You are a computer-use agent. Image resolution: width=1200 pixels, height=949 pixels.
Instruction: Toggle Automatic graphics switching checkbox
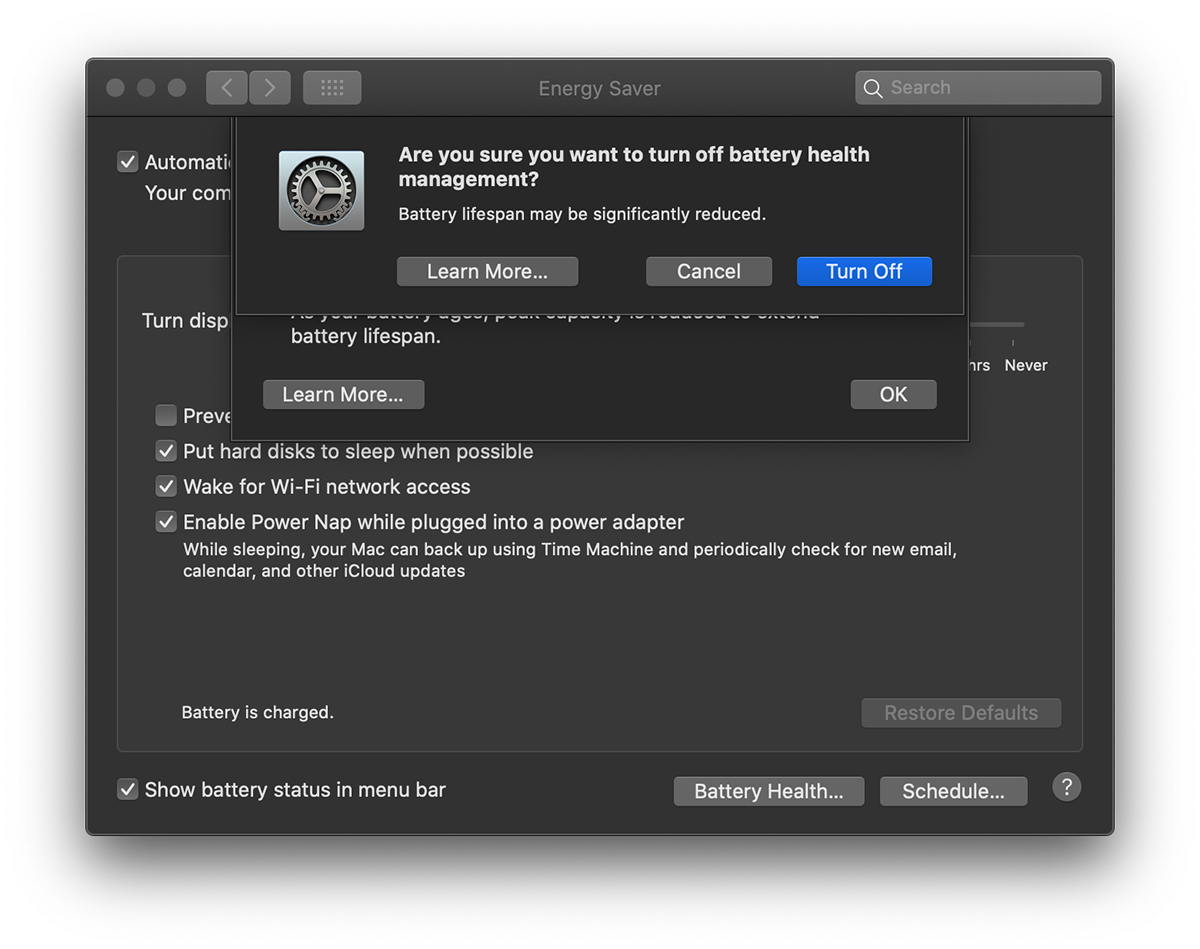click(128, 162)
